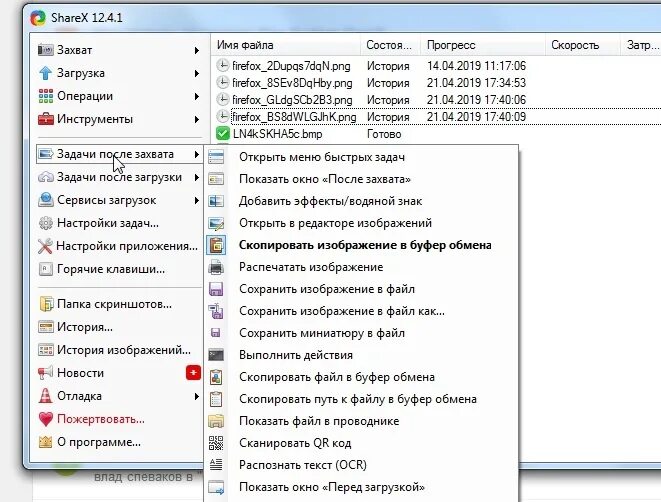Click the red unread news badge

[193, 373]
